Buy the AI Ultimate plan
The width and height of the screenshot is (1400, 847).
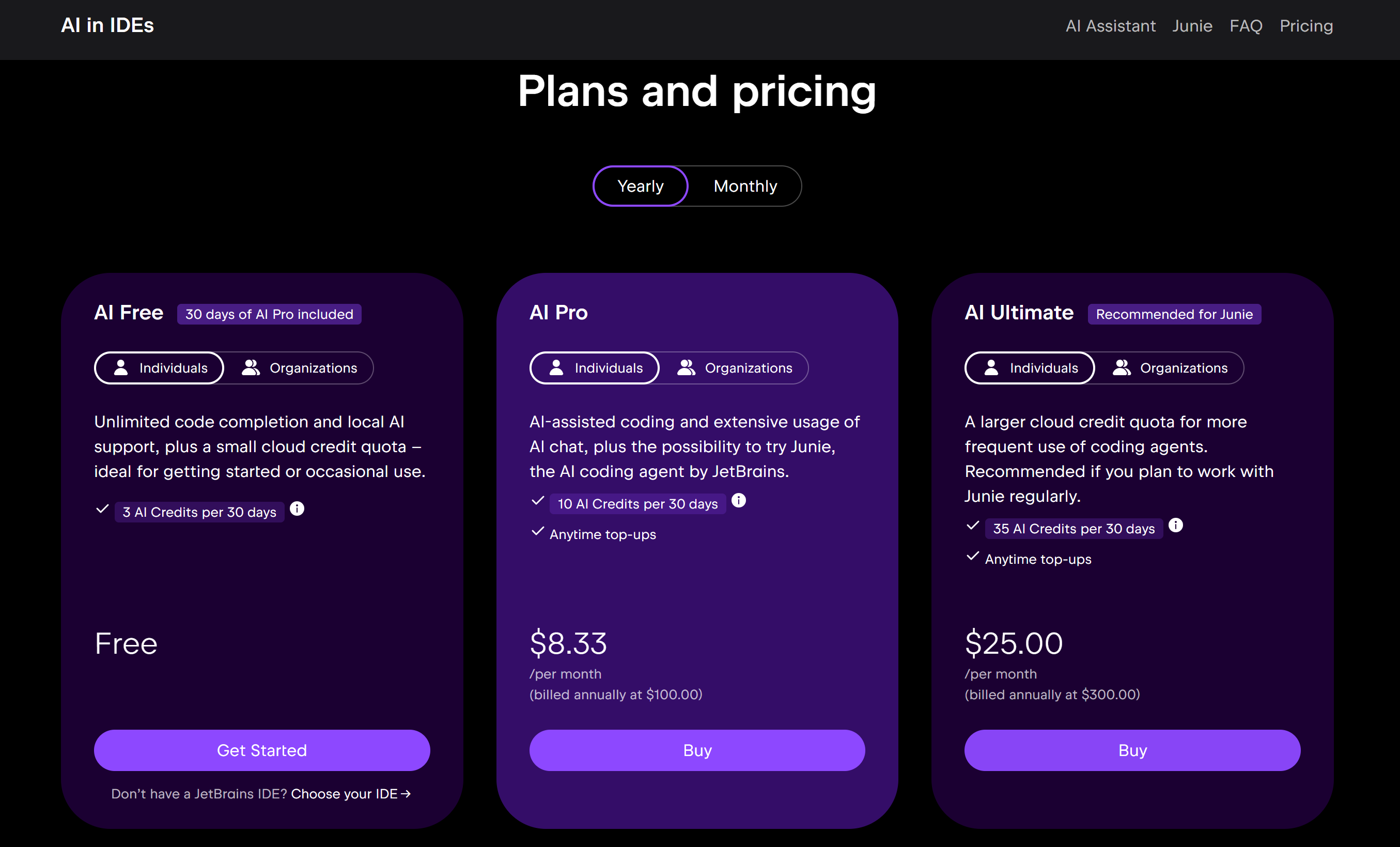(x=1132, y=750)
